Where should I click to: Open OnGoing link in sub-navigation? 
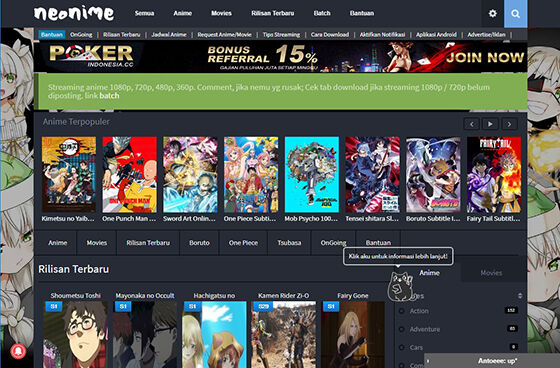[81, 35]
